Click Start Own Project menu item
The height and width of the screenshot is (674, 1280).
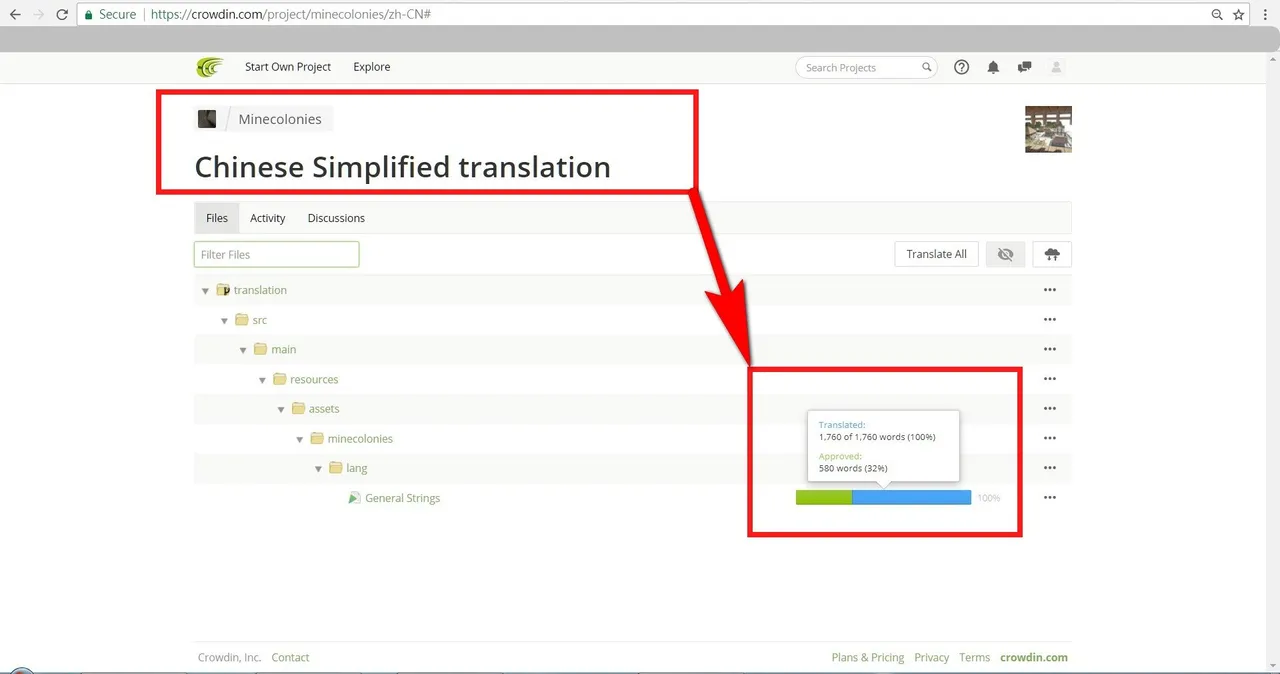click(288, 67)
